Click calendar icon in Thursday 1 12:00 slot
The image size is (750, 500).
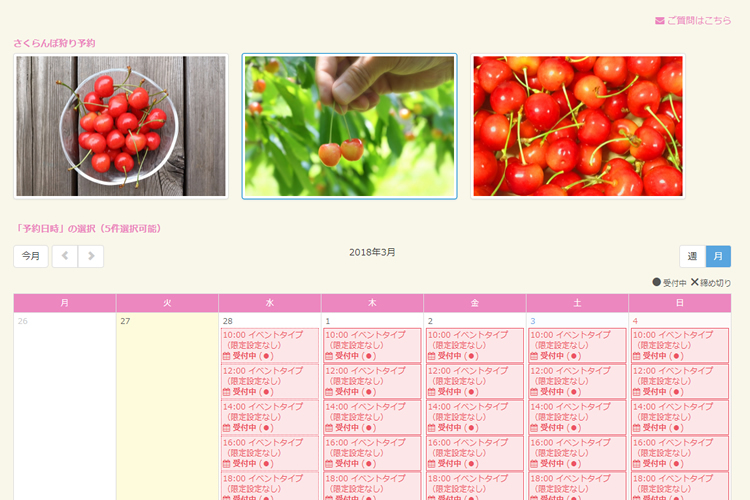pyautogui.click(x=329, y=392)
